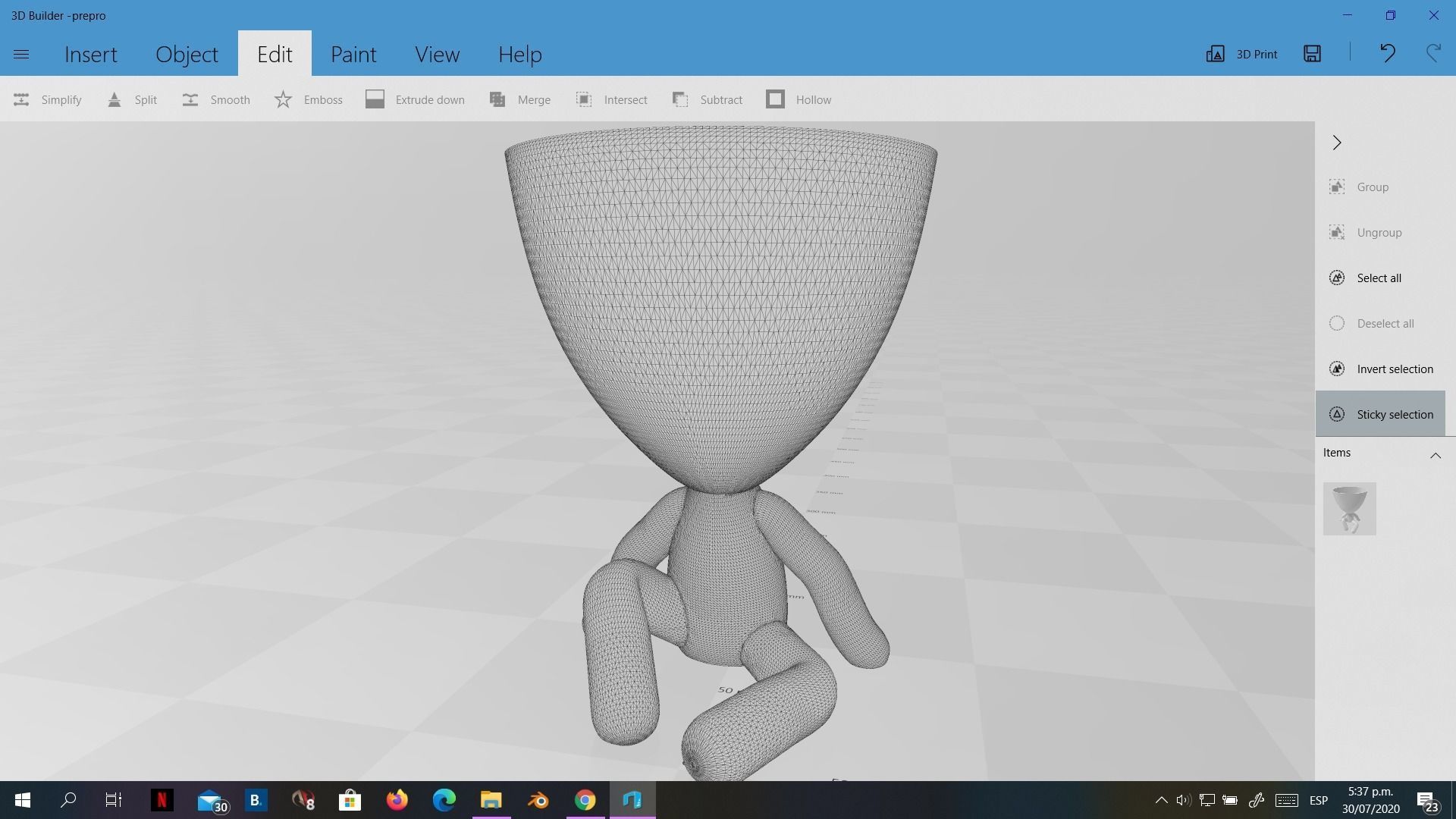Screen dimensions: 1456x819
Task: Open Microsoft Store from taskbar
Action: tap(350, 800)
